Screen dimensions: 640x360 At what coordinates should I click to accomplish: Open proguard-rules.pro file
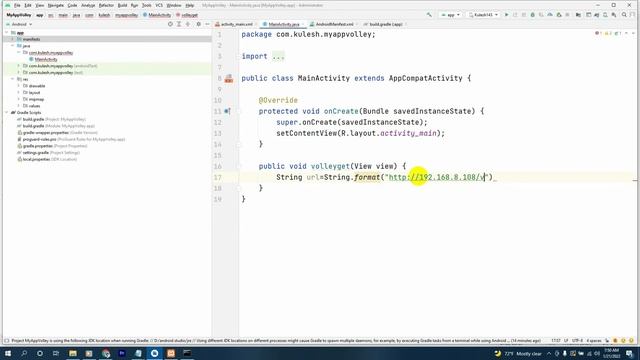click(x=71, y=139)
